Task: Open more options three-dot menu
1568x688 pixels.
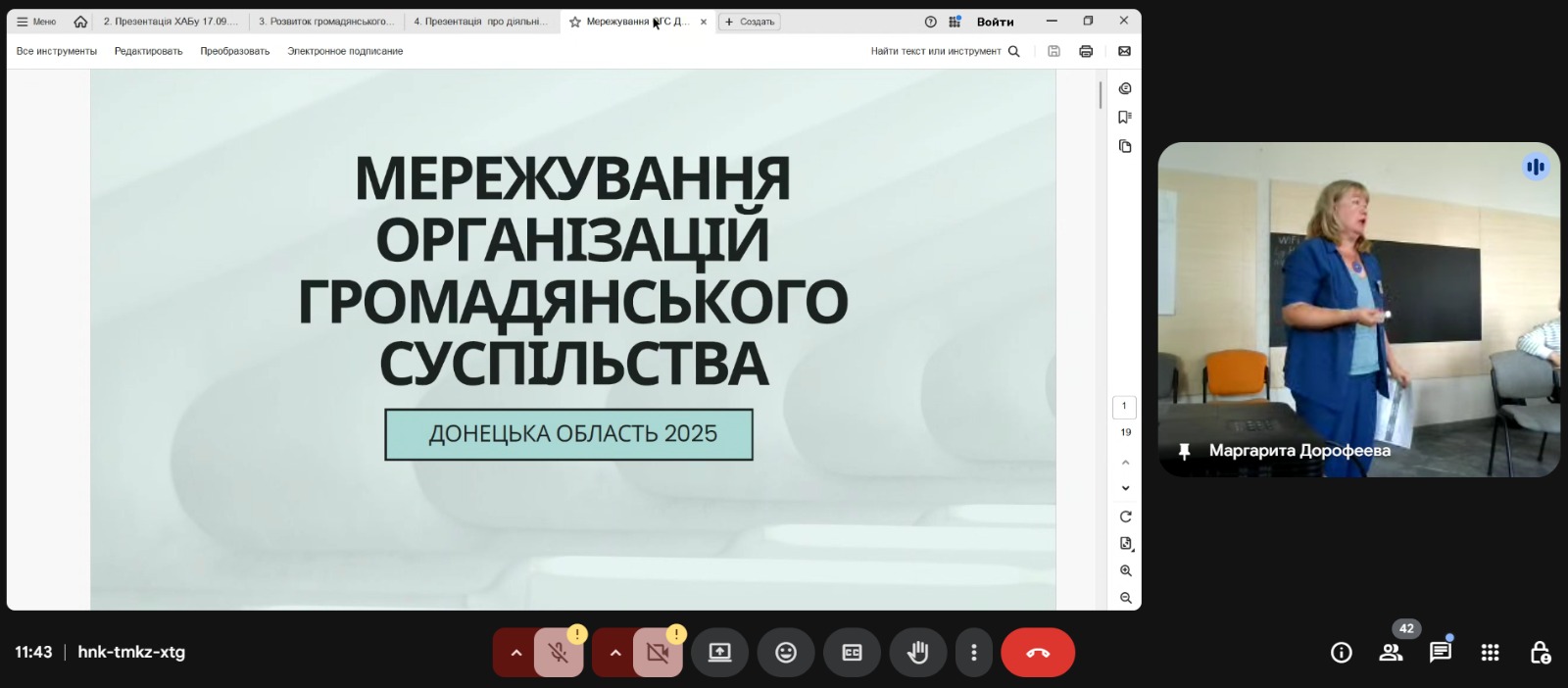Action: tap(973, 653)
